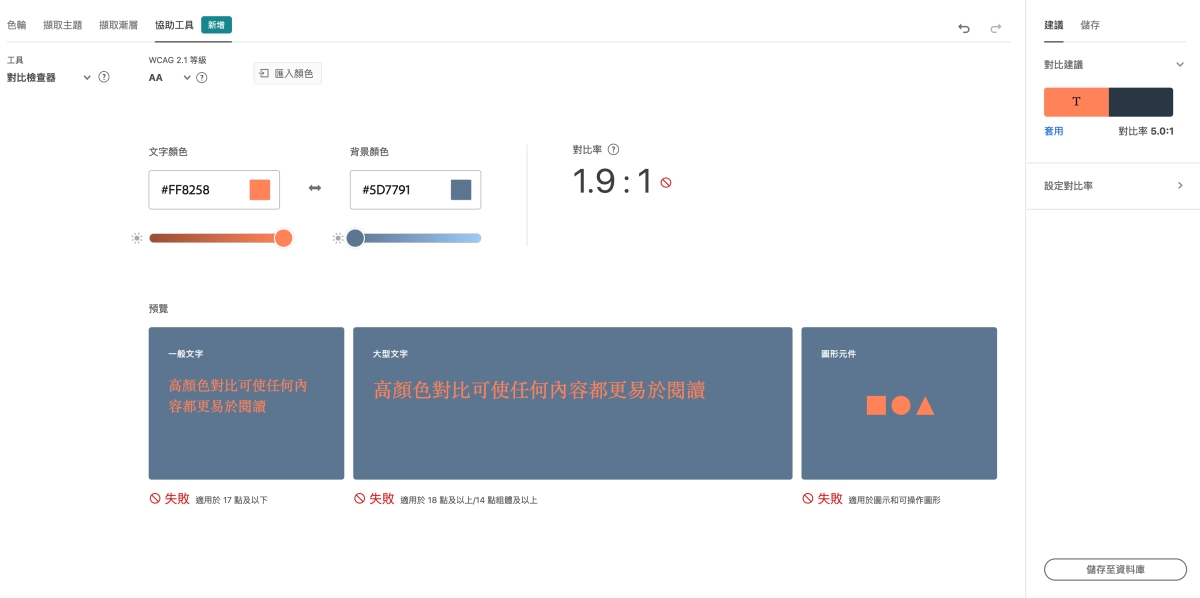Click the 新增 badge
This screenshot has width=1200, height=598.
pos(216,25)
